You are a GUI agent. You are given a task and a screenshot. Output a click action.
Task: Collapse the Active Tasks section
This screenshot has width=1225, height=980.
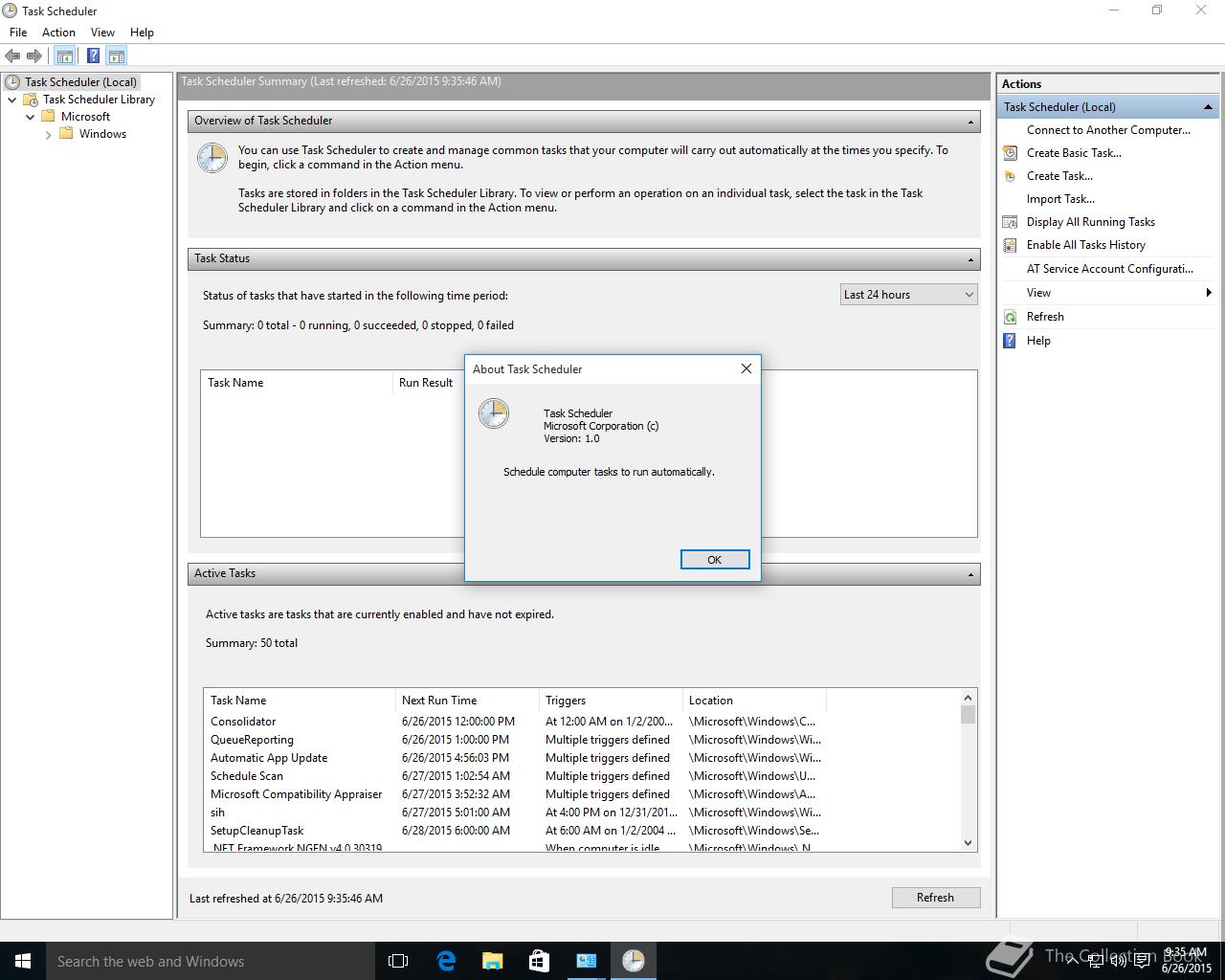point(970,574)
